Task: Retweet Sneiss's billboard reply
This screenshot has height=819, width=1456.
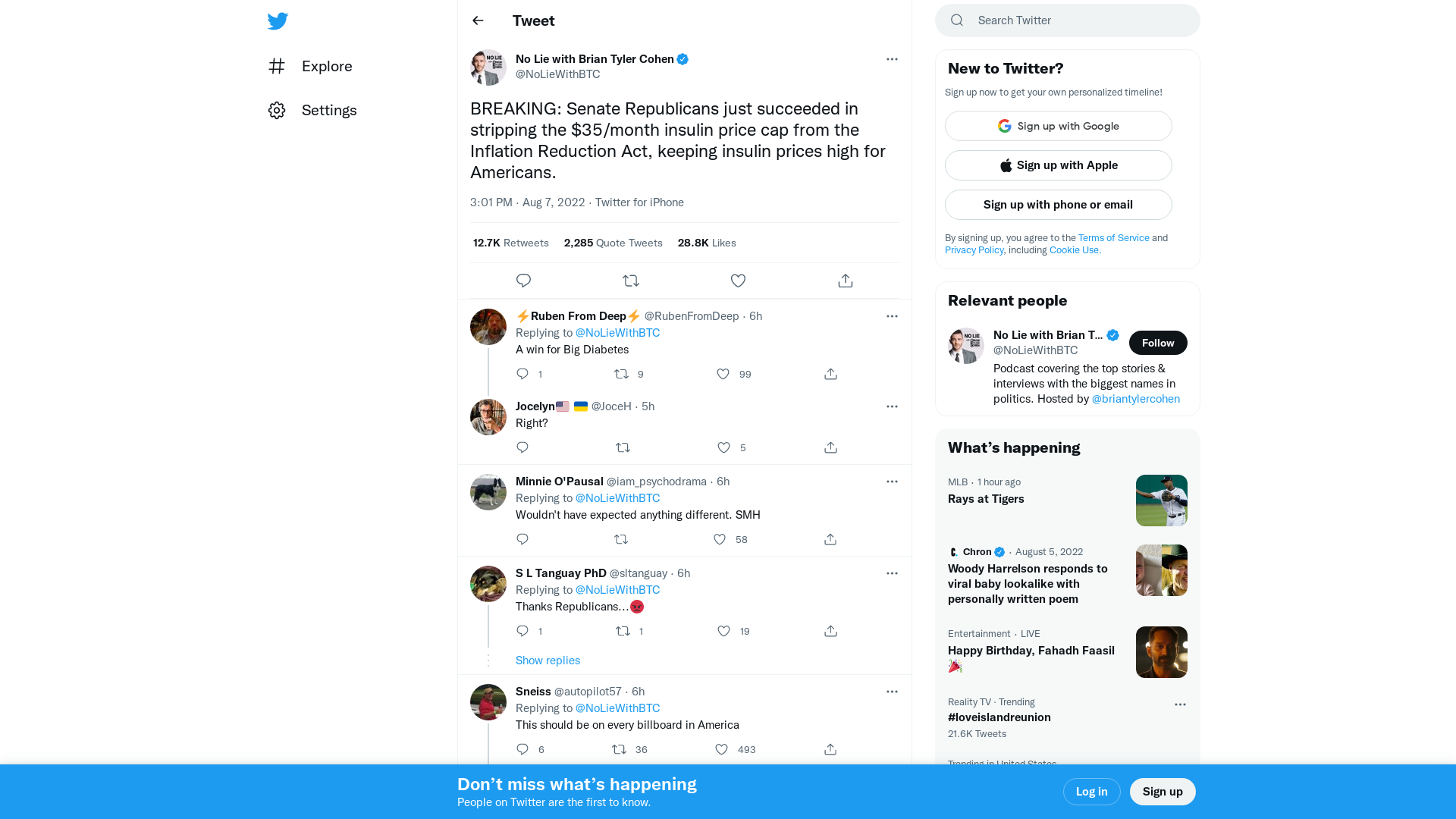Action: 619,749
